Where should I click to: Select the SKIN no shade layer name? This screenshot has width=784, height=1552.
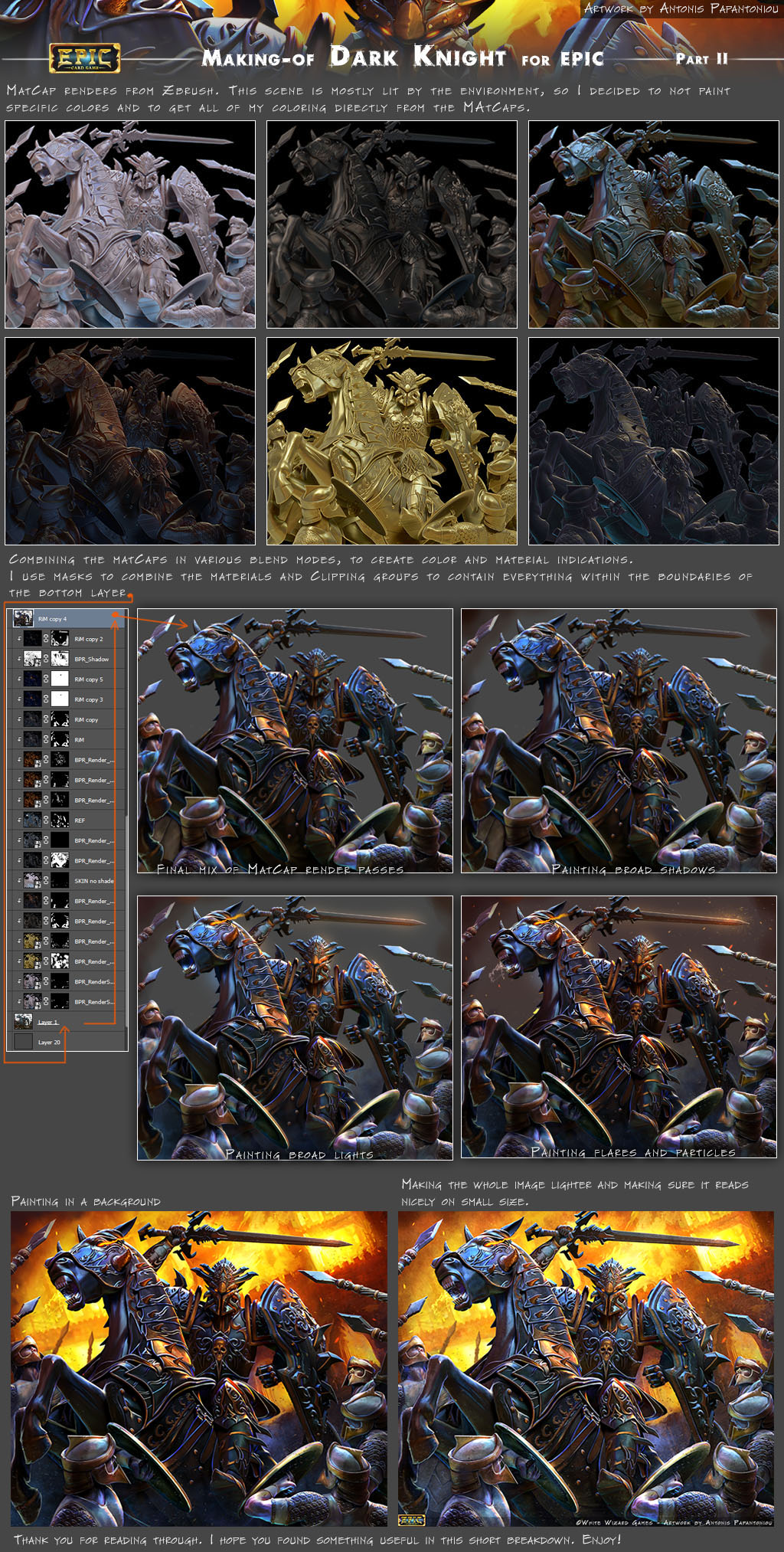(93, 880)
